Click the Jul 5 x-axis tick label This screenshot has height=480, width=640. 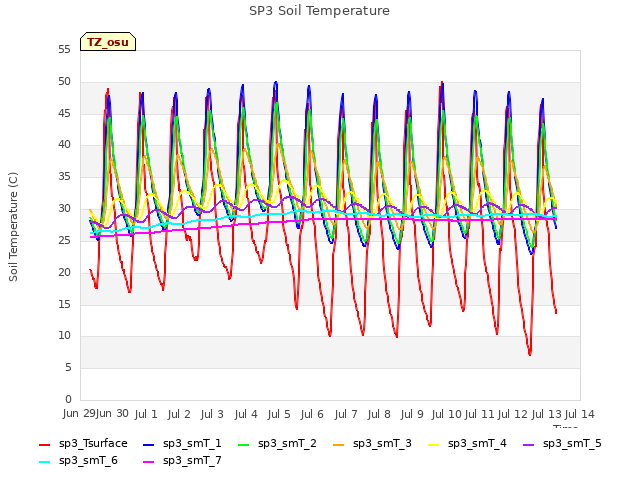pyautogui.click(x=279, y=414)
